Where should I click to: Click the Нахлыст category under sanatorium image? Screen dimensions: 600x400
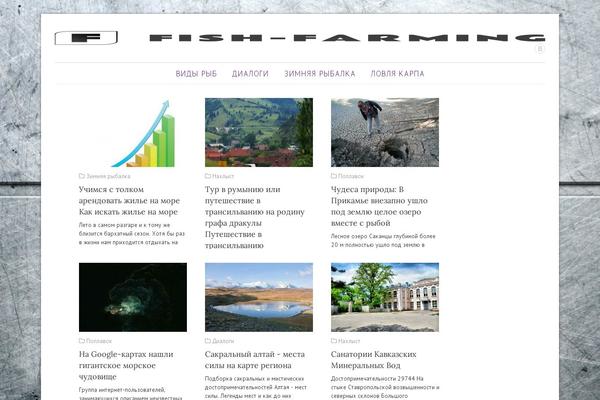coord(349,341)
